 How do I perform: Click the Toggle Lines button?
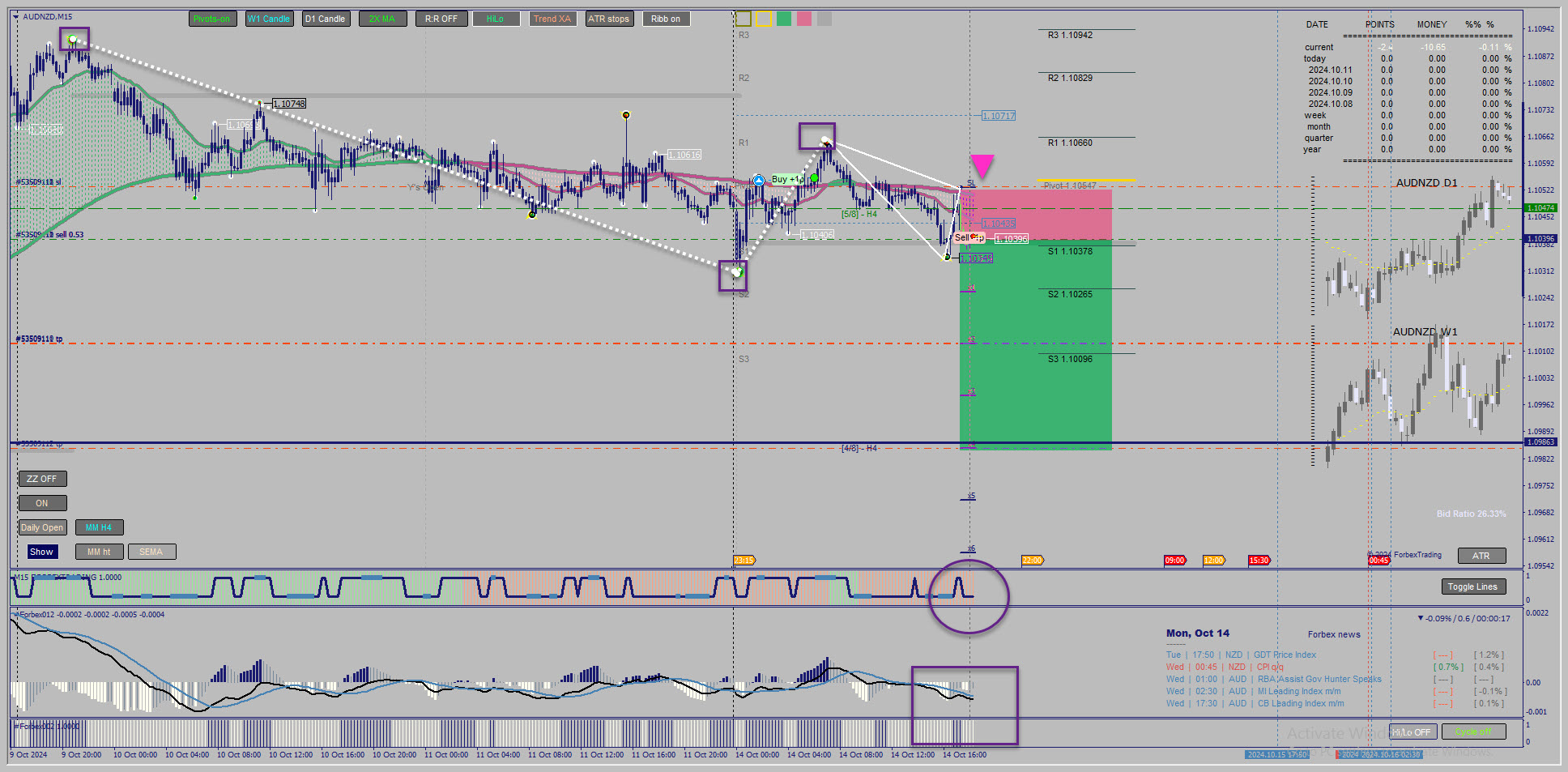point(1472,586)
